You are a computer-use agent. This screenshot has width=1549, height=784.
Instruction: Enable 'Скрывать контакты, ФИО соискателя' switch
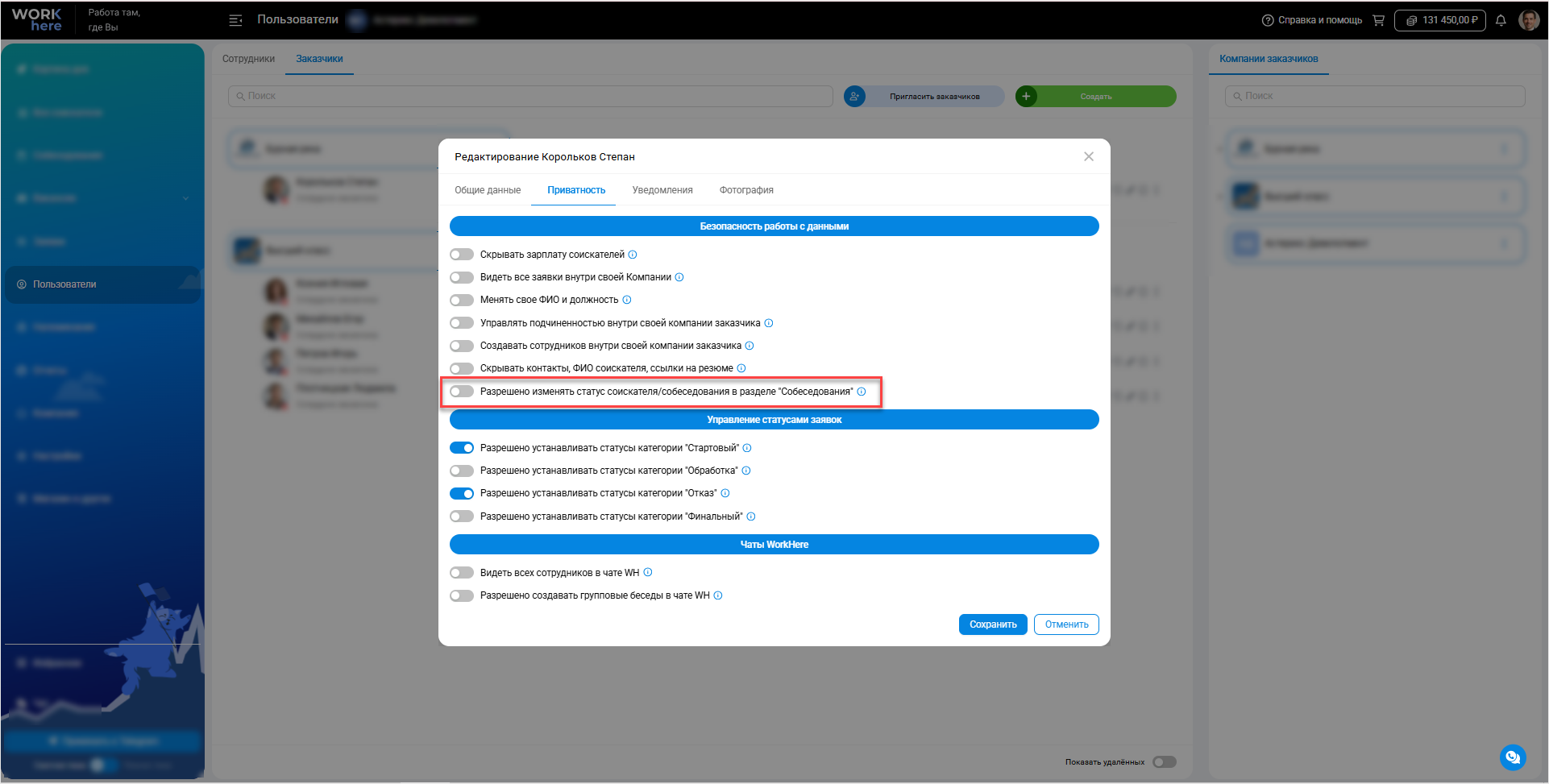pos(462,368)
